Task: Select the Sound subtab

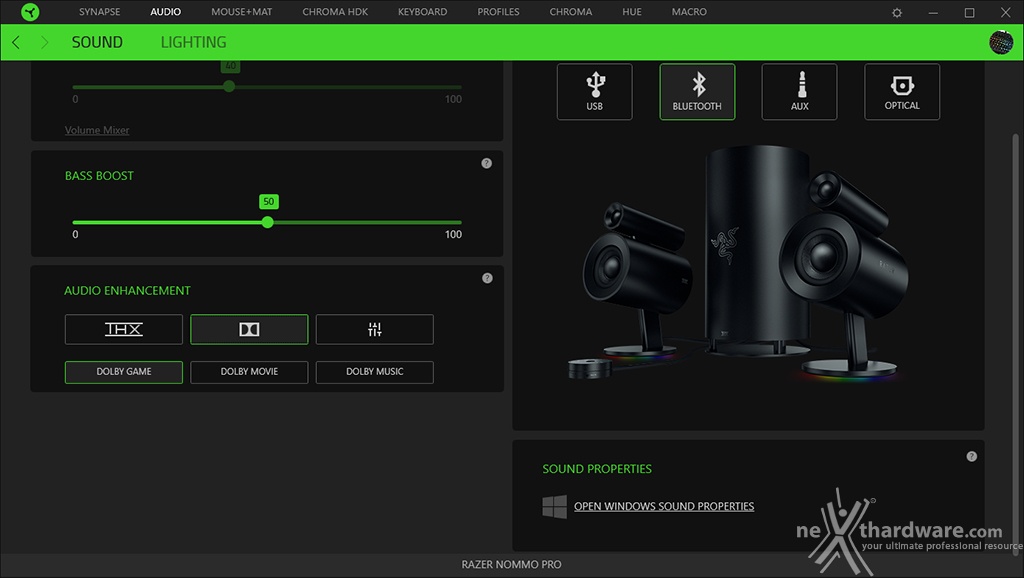Action: 97,42
